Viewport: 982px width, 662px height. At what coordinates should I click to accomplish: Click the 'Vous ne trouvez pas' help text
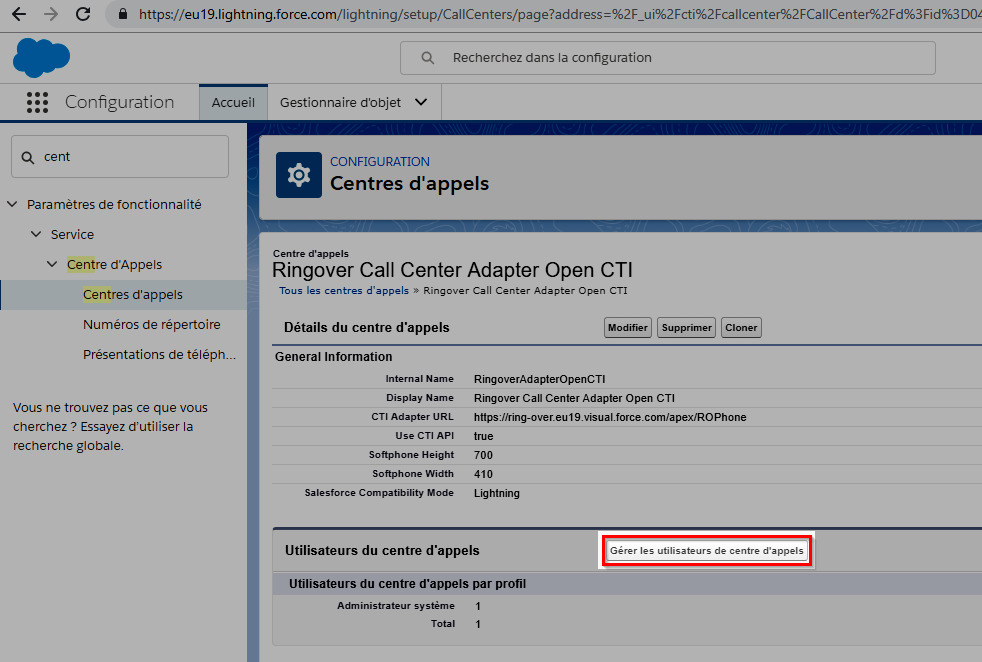click(110, 427)
